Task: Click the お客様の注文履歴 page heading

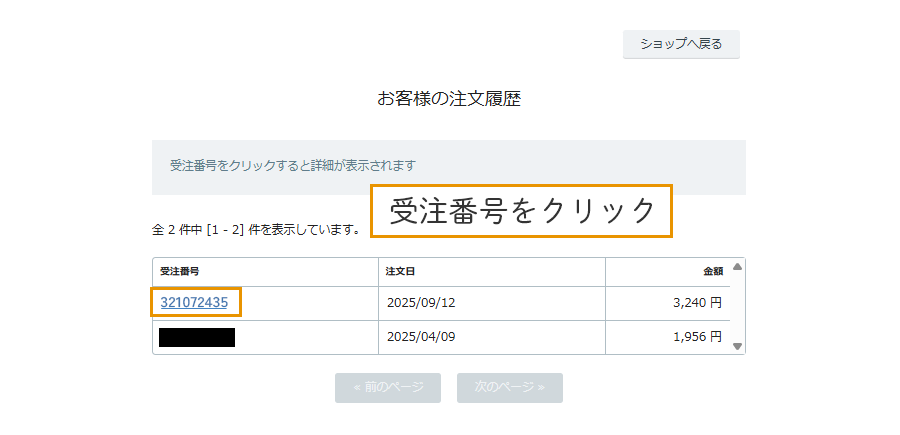Action: click(449, 99)
